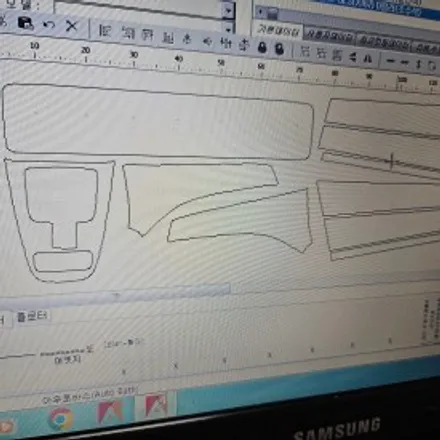This screenshot has height=440, width=440.
Task: Open Google Chrome from the taskbar
Action: pos(60,418)
